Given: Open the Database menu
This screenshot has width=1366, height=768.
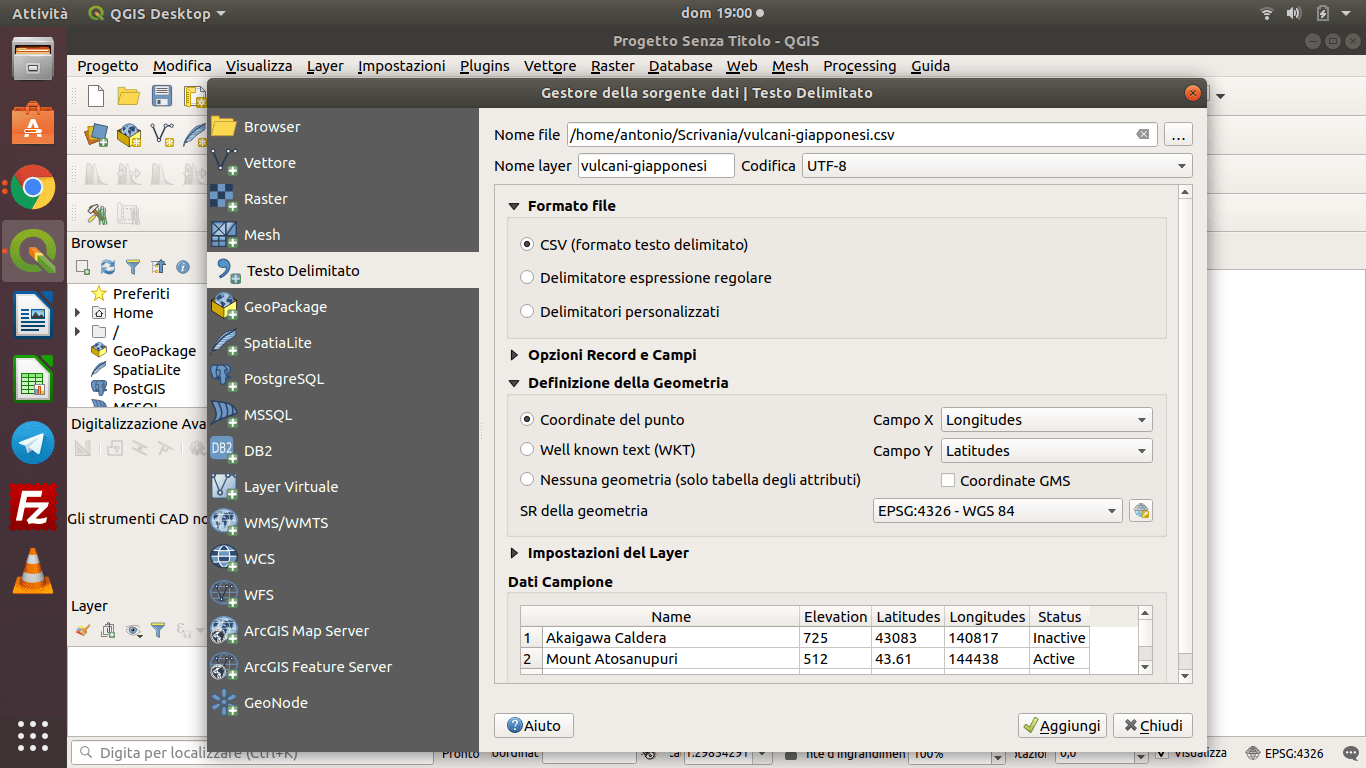Looking at the screenshot, I should coord(680,66).
